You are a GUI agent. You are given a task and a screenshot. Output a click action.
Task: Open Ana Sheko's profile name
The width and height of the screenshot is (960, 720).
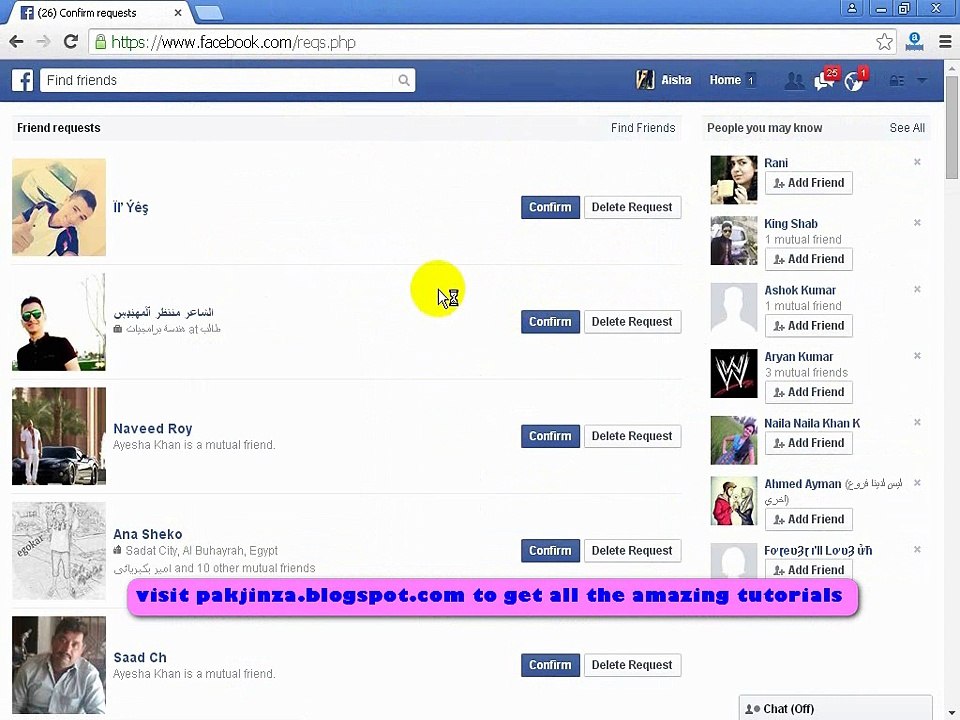tap(148, 534)
